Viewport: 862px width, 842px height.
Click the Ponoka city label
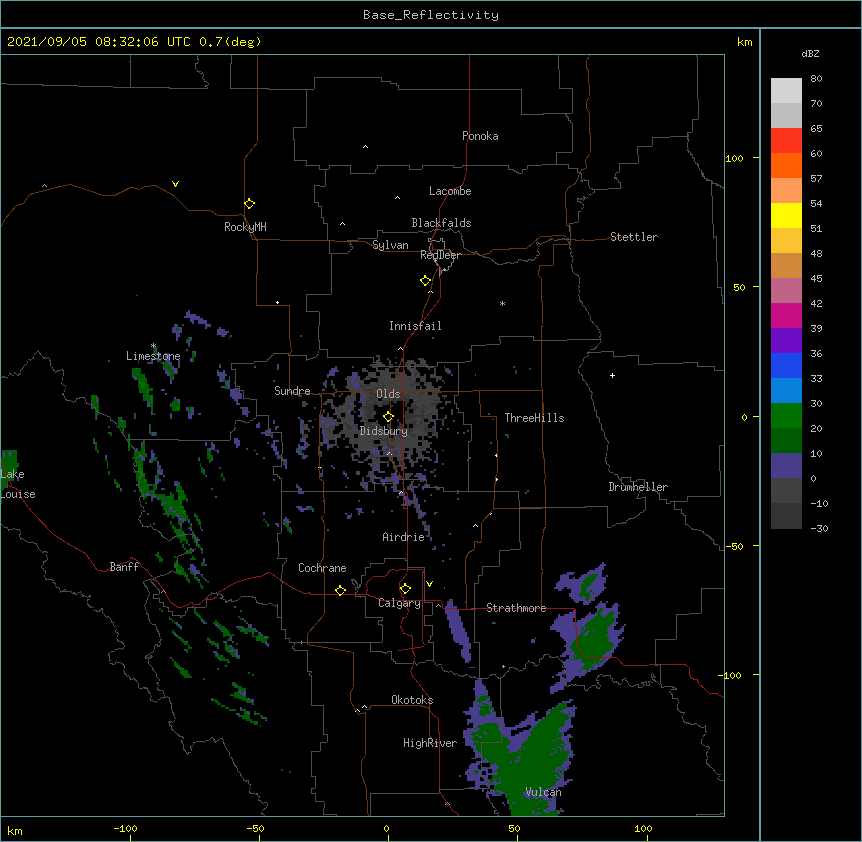(x=480, y=136)
